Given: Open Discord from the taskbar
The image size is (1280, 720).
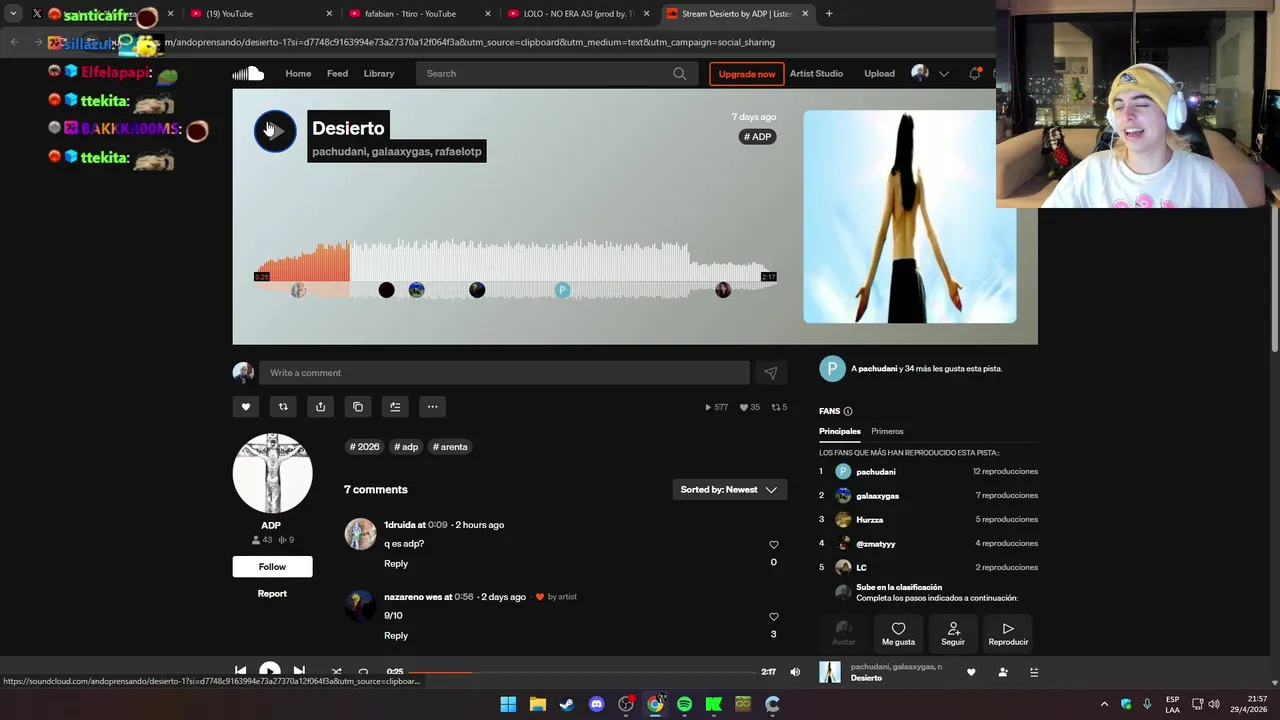Looking at the screenshot, I should 596,704.
